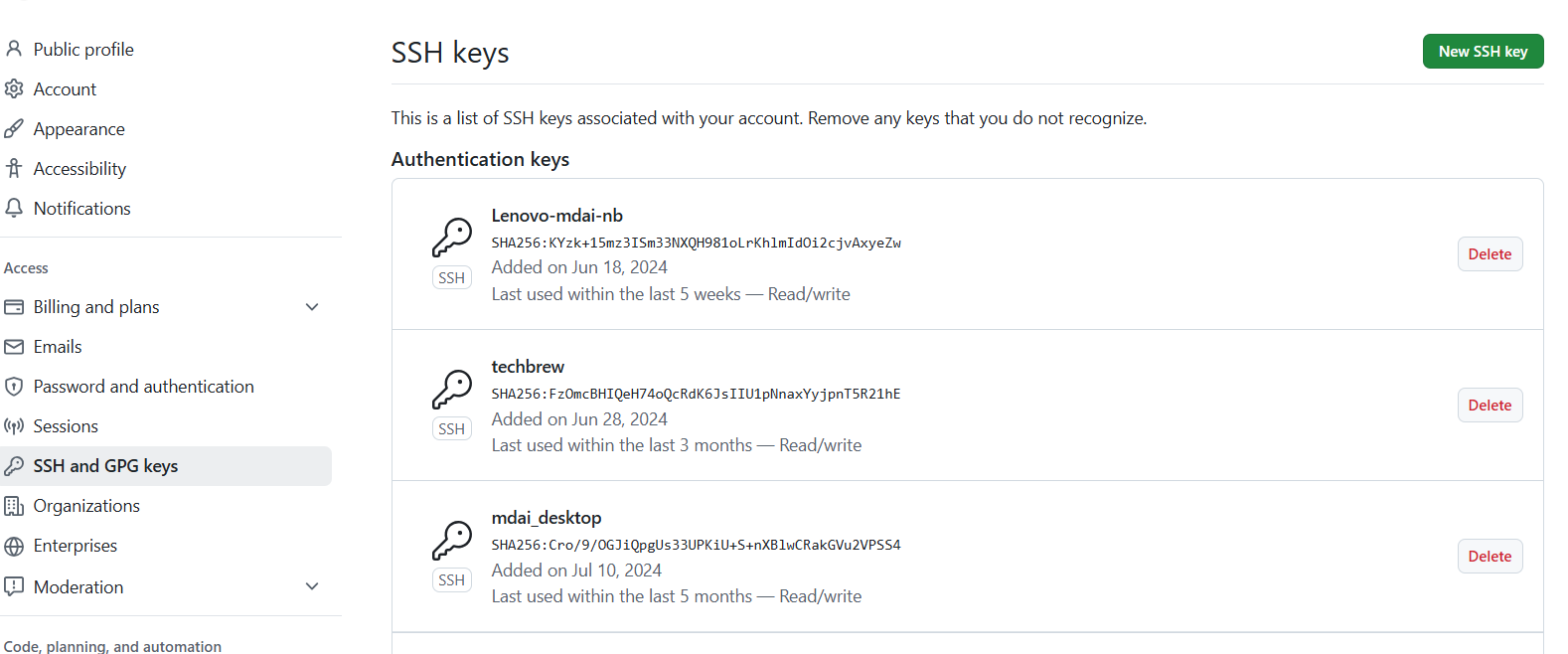Open Password and authentication settings
Viewport: 1568px width, 654px height.
click(x=143, y=387)
